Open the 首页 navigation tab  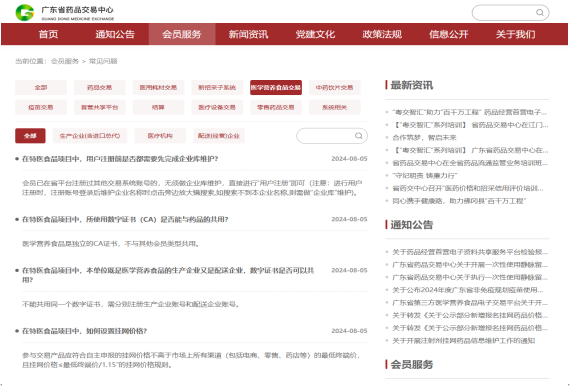pyautogui.click(x=48, y=34)
